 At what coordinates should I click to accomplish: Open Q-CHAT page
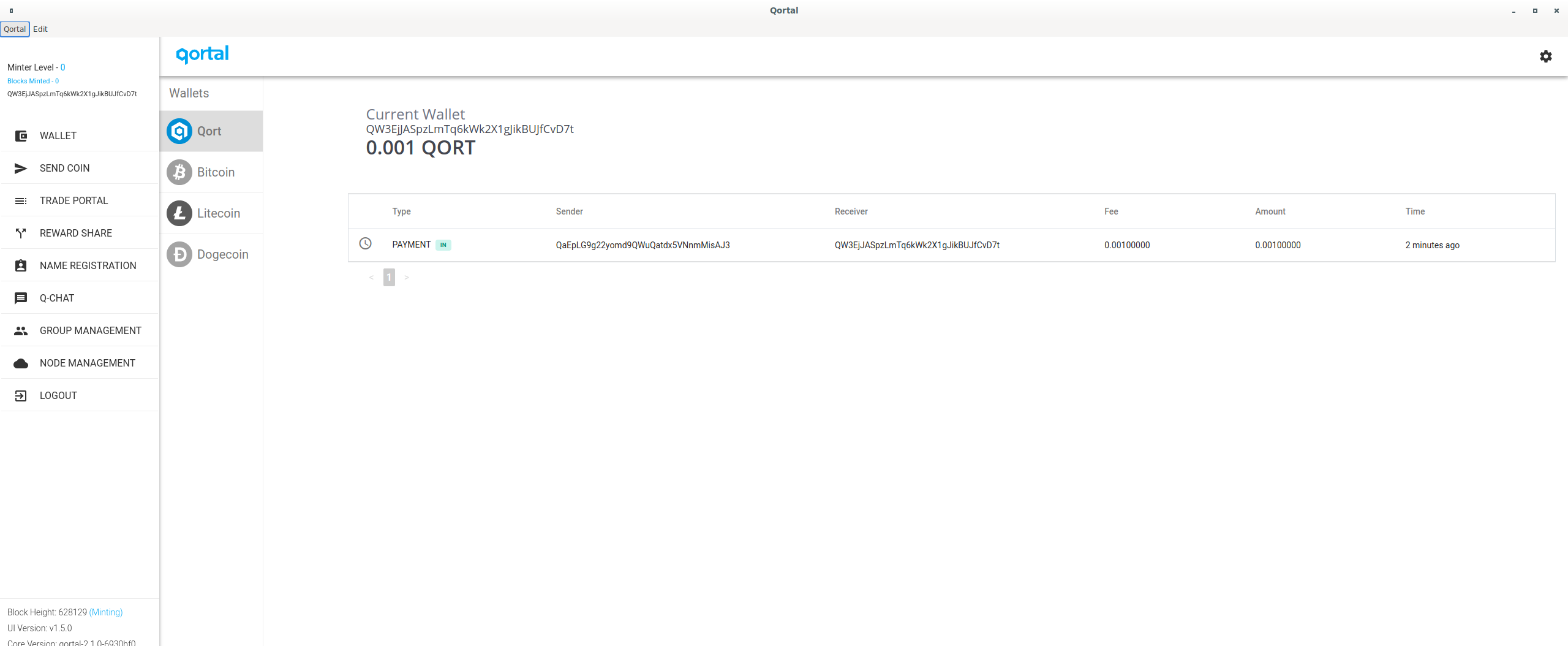(x=80, y=298)
